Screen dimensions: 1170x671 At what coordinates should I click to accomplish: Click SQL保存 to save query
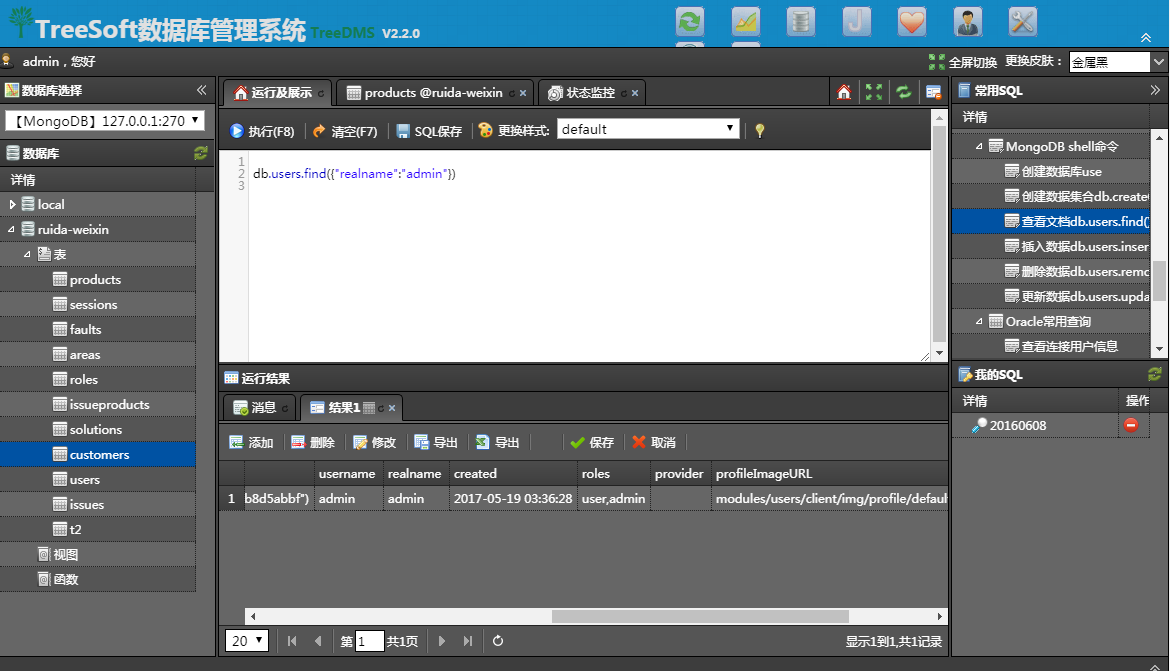pyautogui.click(x=429, y=131)
